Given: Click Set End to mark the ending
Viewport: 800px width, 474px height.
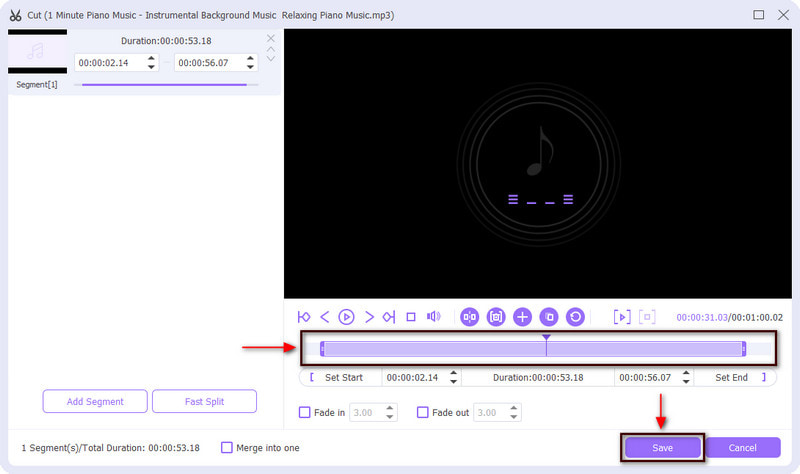Looking at the screenshot, I should [x=731, y=378].
